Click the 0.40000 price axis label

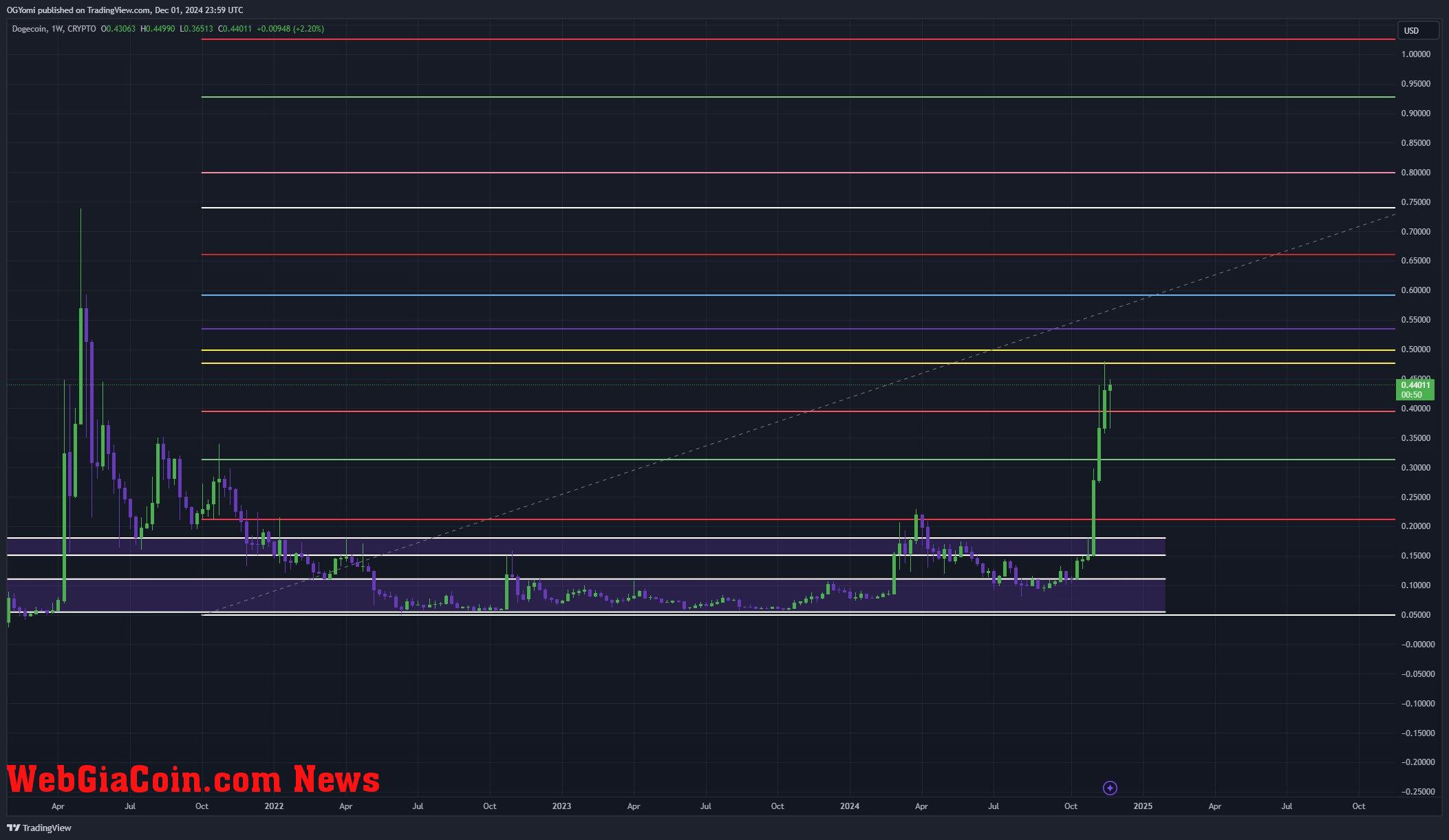coord(1416,409)
